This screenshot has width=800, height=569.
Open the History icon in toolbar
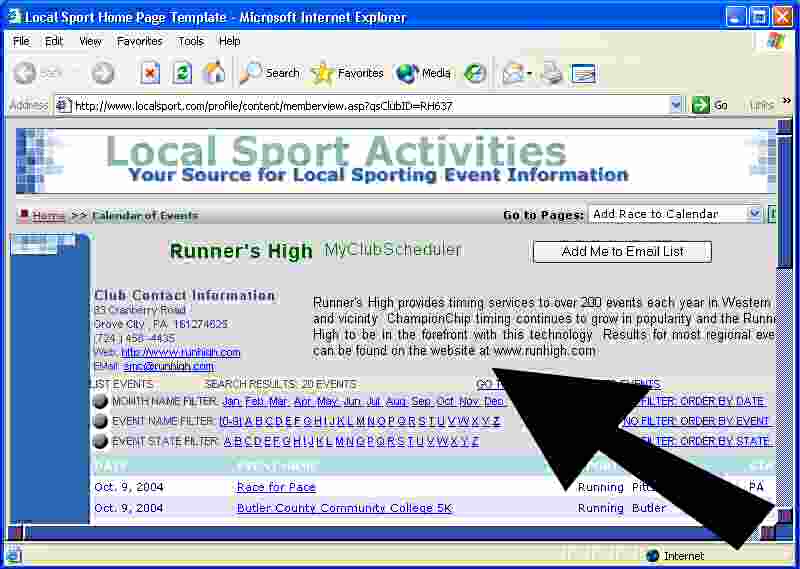(x=475, y=73)
